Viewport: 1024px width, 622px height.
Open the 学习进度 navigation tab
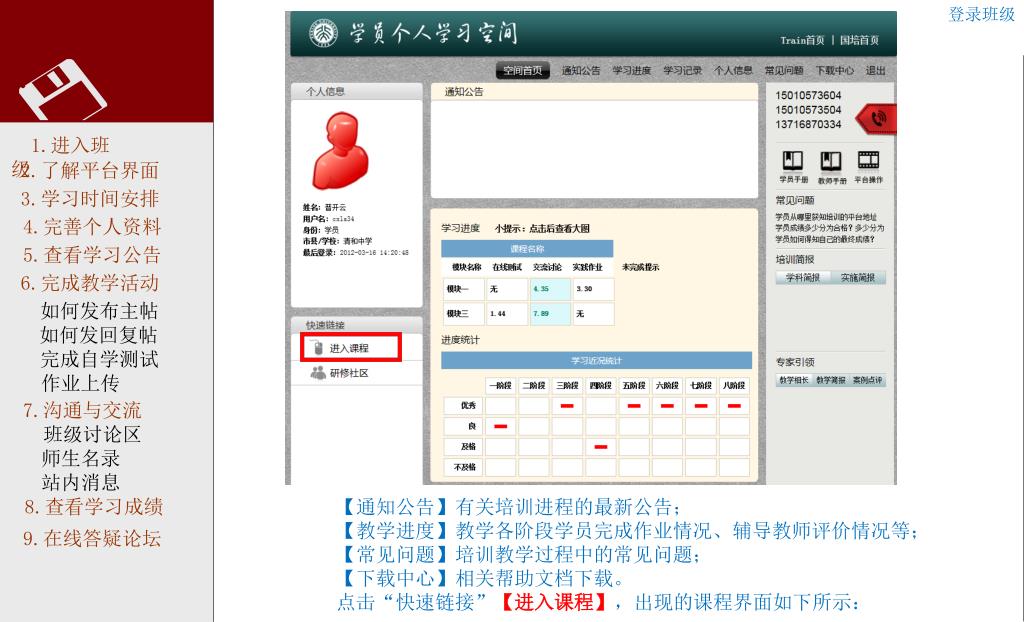632,71
